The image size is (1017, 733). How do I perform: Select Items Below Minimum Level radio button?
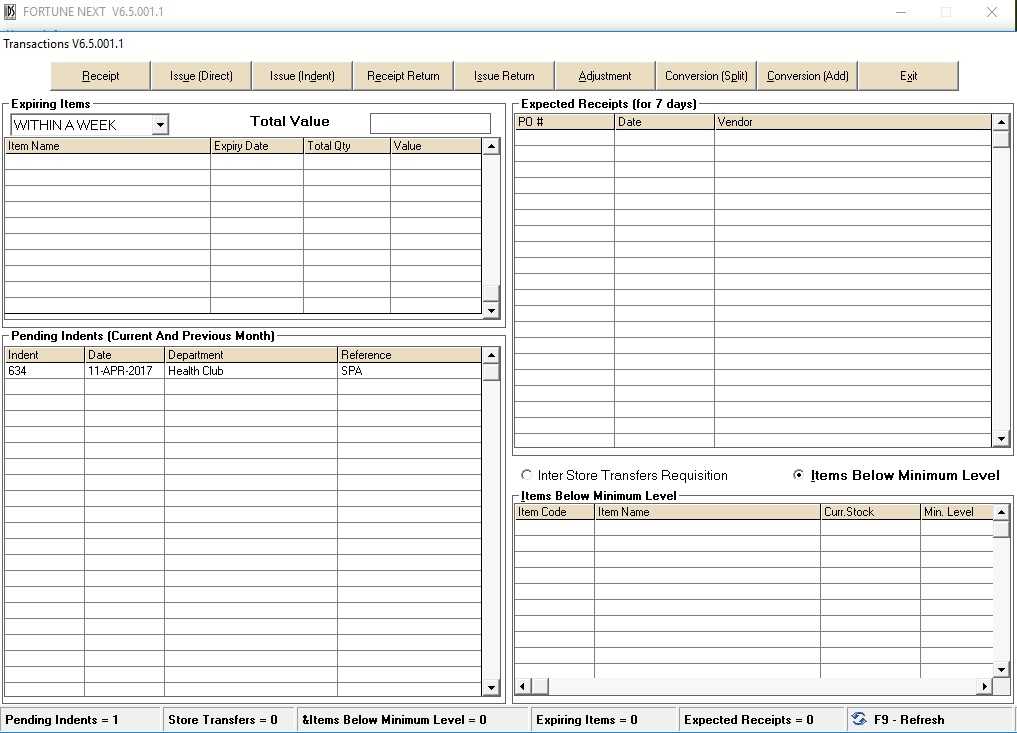pyautogui.click(x=798, y=475)
